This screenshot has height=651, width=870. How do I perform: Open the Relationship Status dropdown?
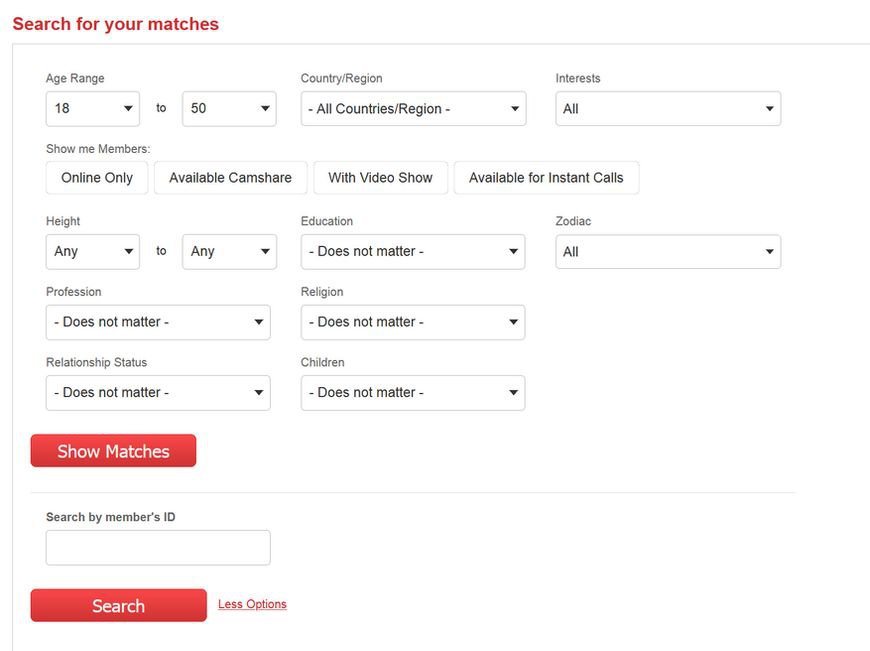point(158,393)
